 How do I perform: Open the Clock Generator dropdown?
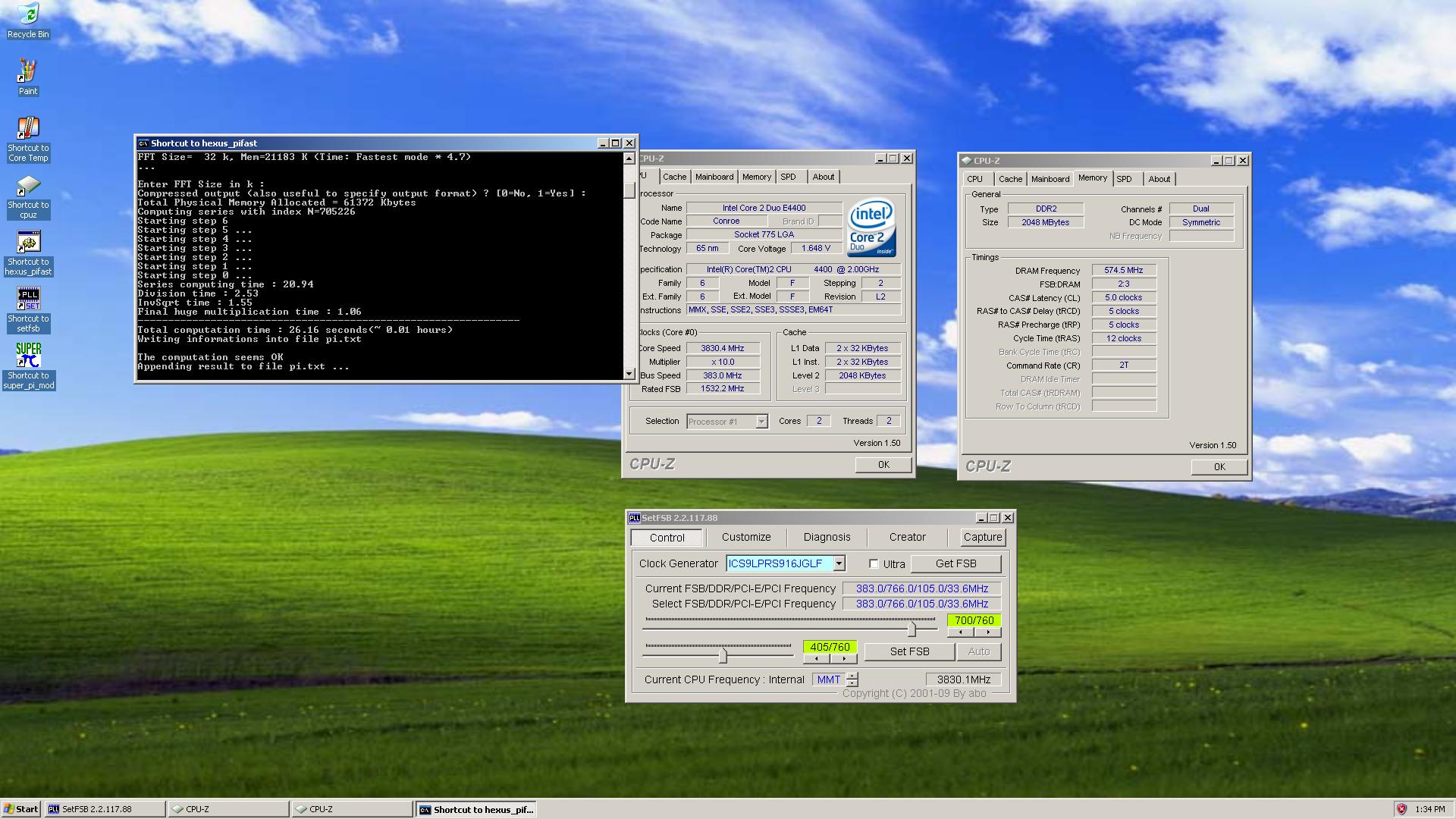pyautogui.click(x=839, y=563)
